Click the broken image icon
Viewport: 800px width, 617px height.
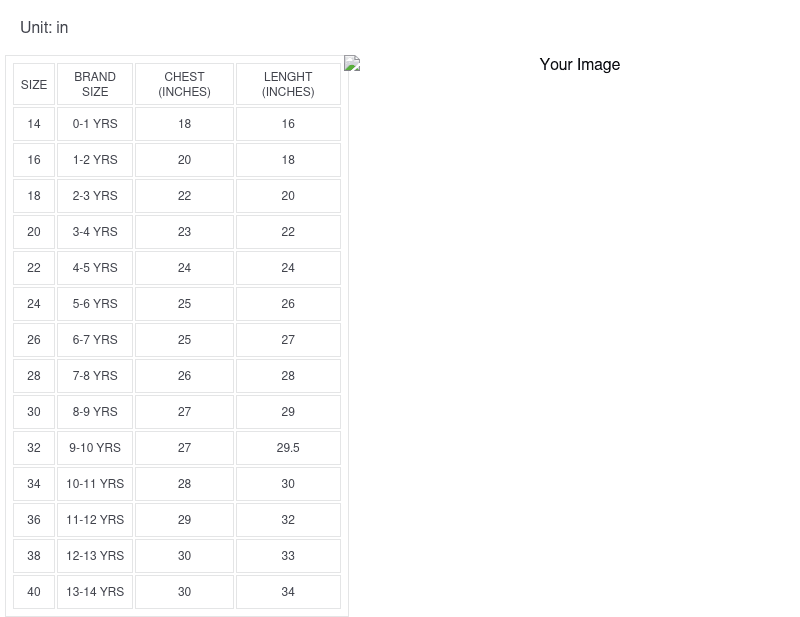tap(352, 64)
